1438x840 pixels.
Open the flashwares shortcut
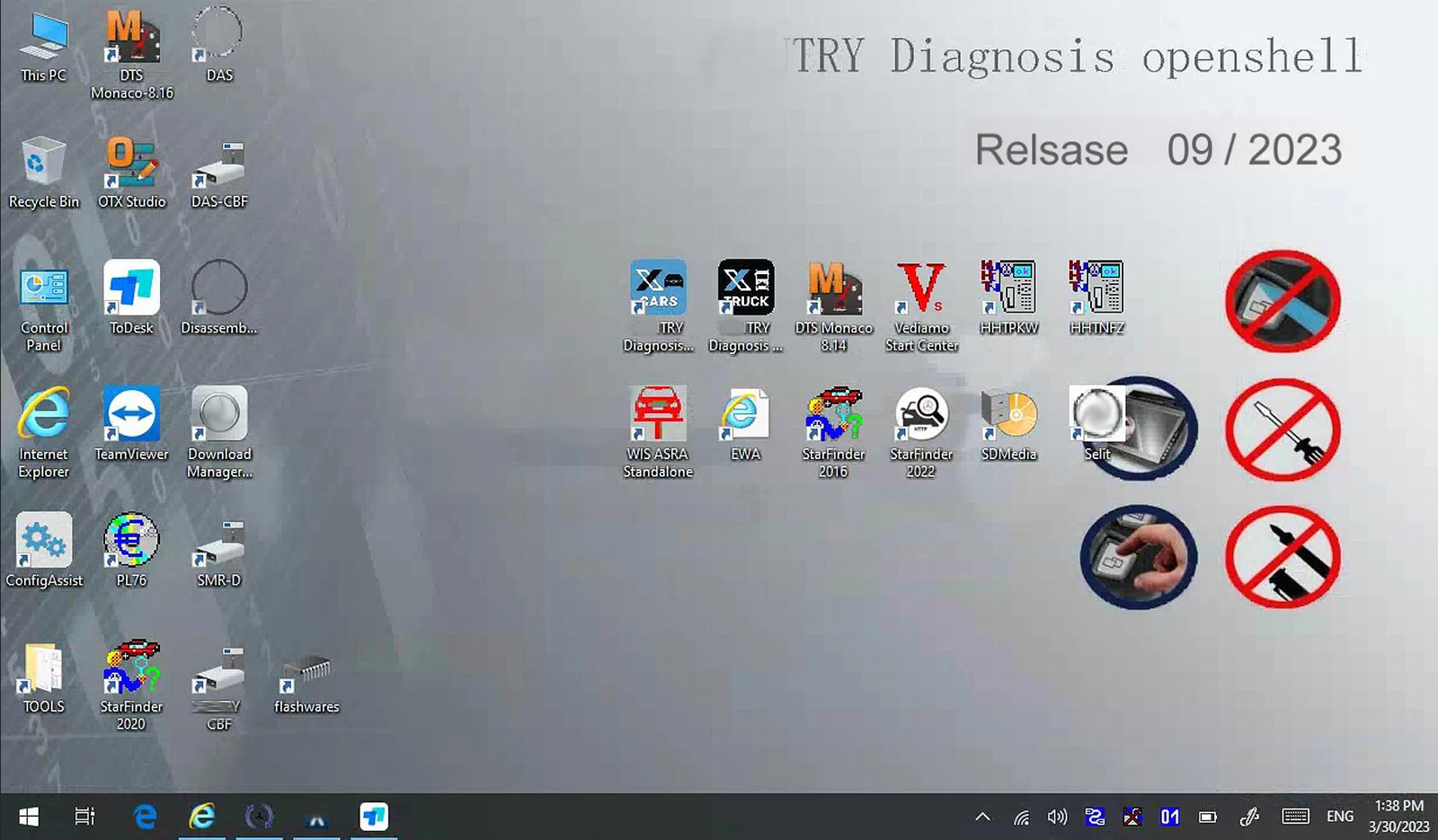click(306, 685)
